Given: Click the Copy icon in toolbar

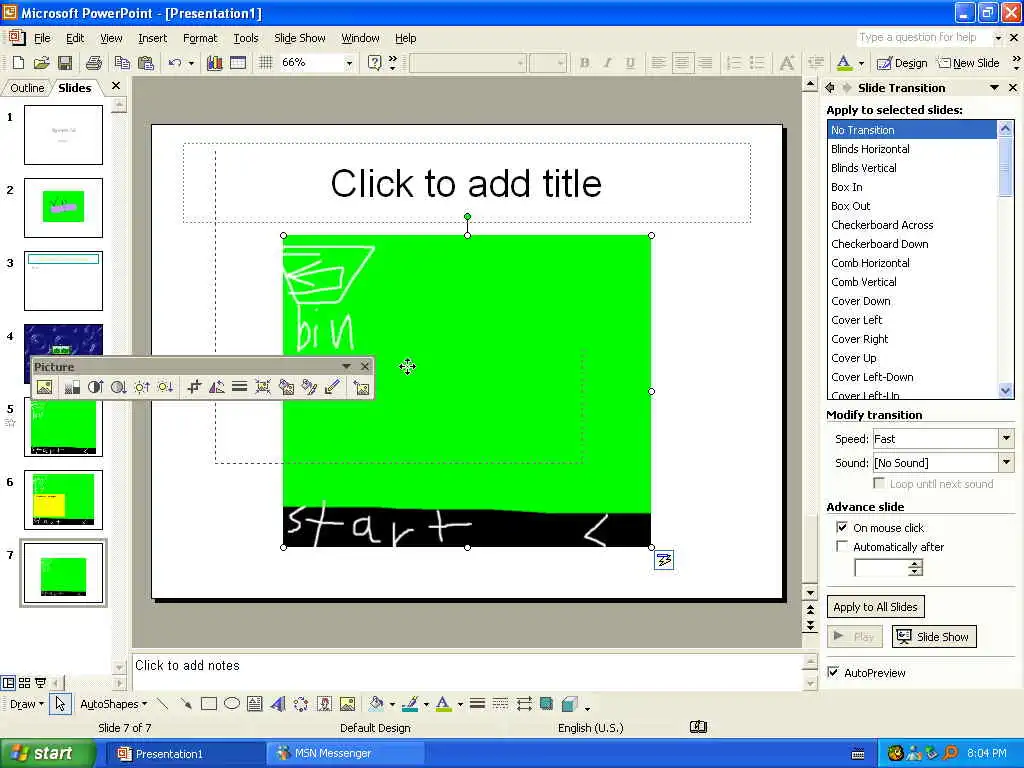Looking at the screenshot, I should (x=122, y=63).
